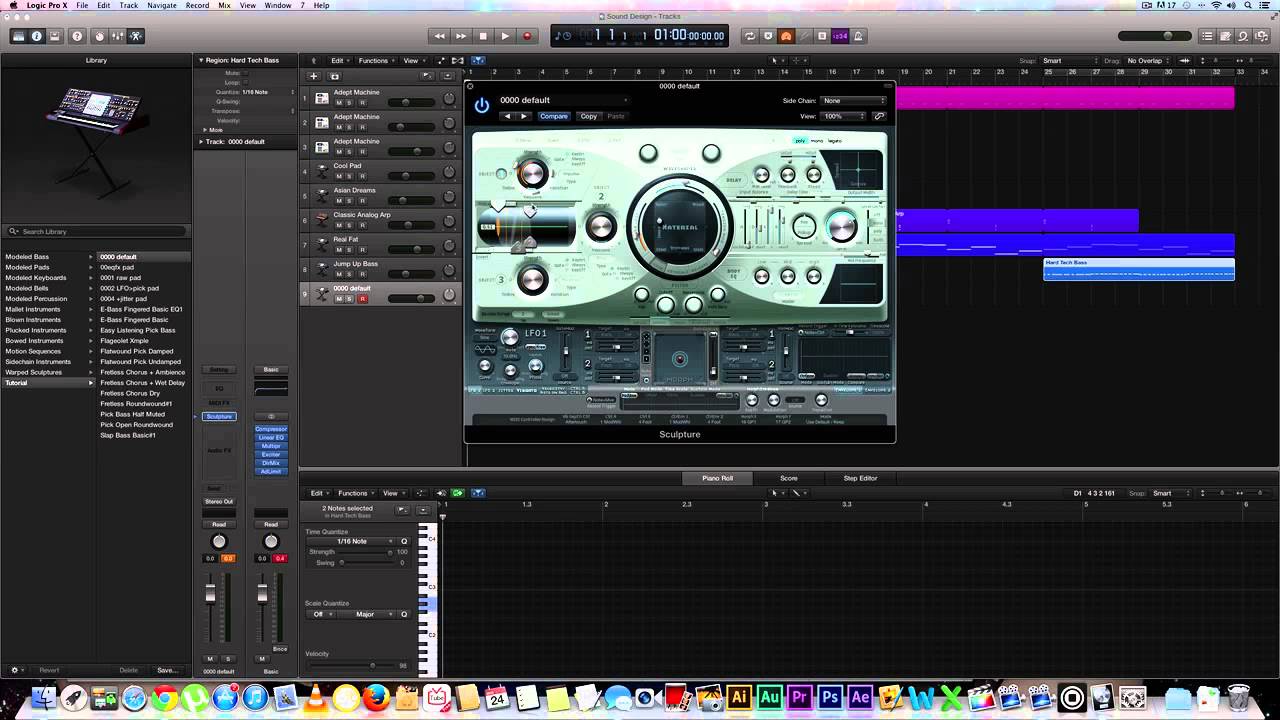Switch to the Step Editor tab

860,478
